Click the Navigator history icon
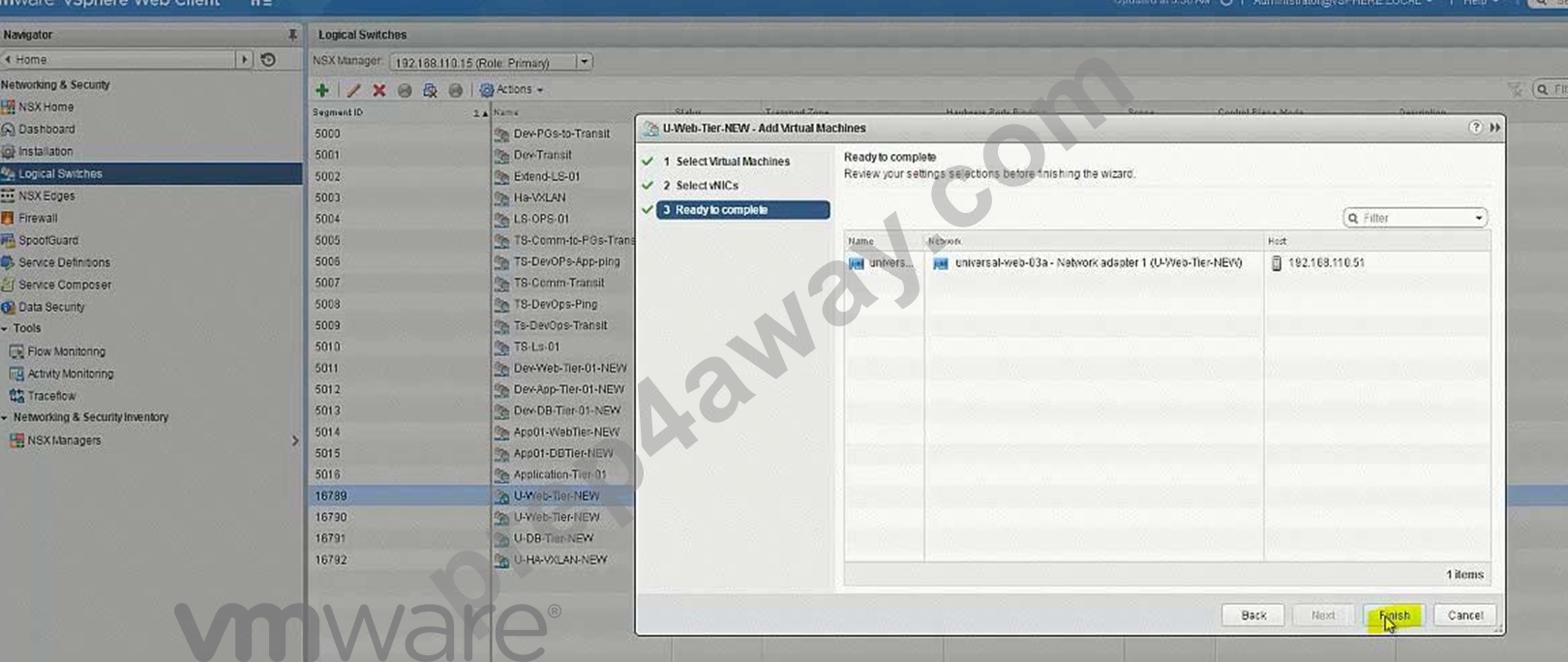The width and height of the screenshot is (1568, 662). tap(269, 60)
